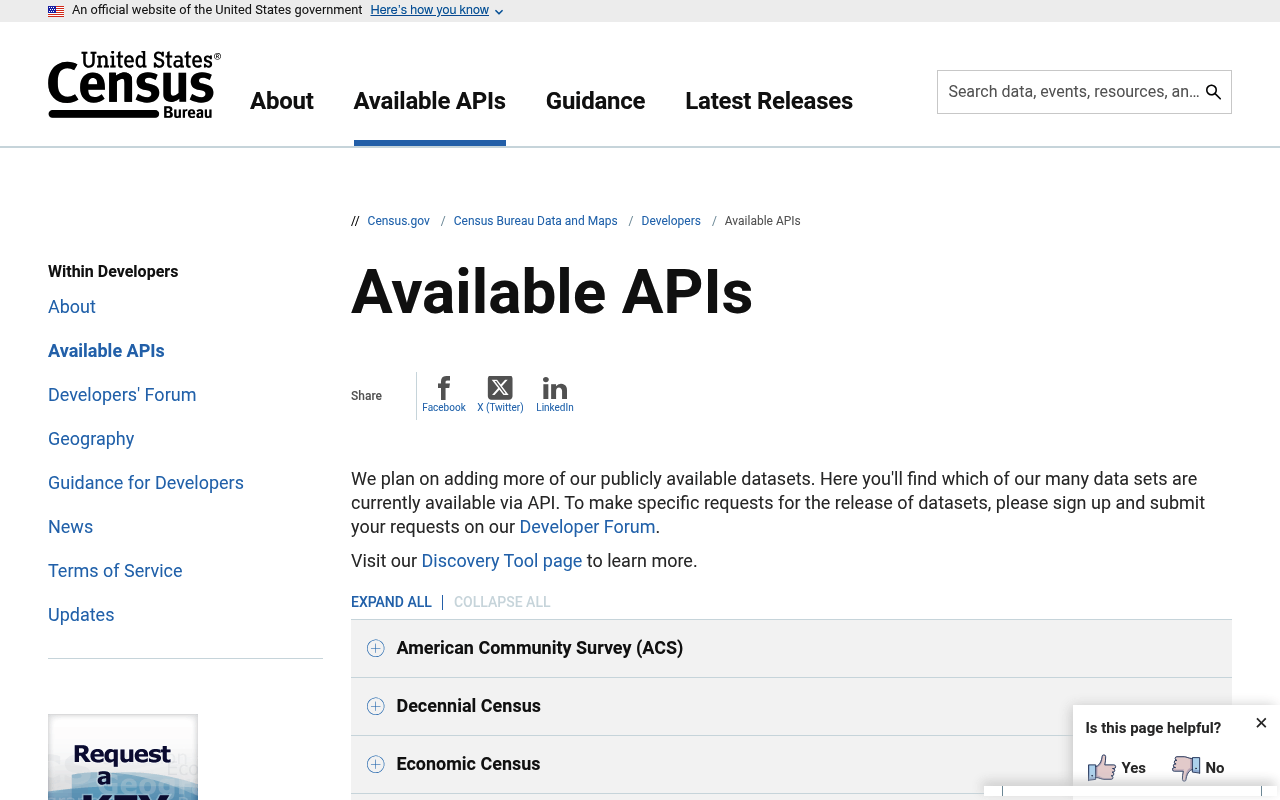Go to Developers breadcrumb
The width and height of the screenshot is (1280, 800).
671,221
